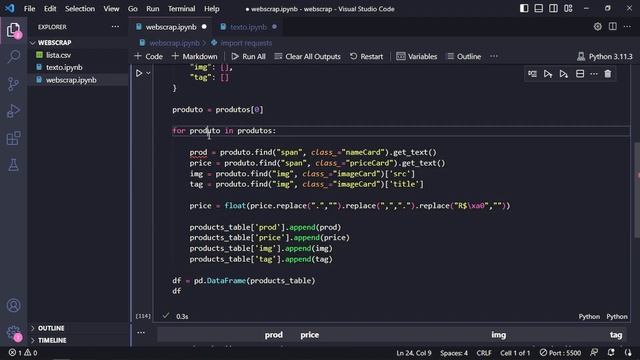
Task: Open the Selection menu
Action: point(80,9)
